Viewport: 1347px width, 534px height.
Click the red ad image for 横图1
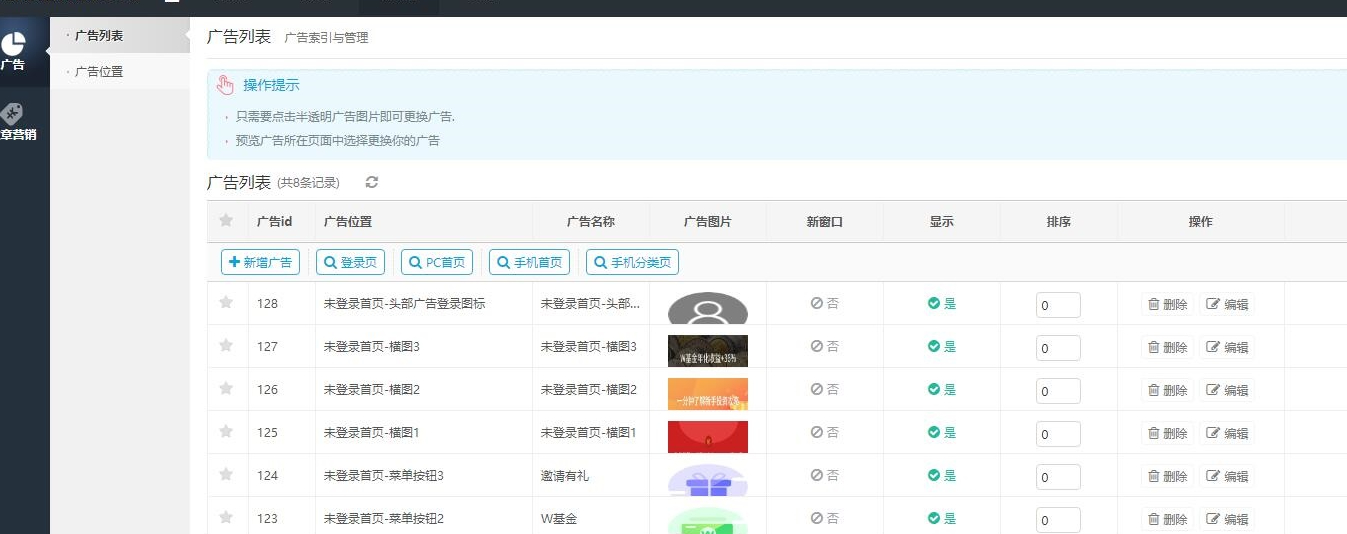(x=708, y=437)
